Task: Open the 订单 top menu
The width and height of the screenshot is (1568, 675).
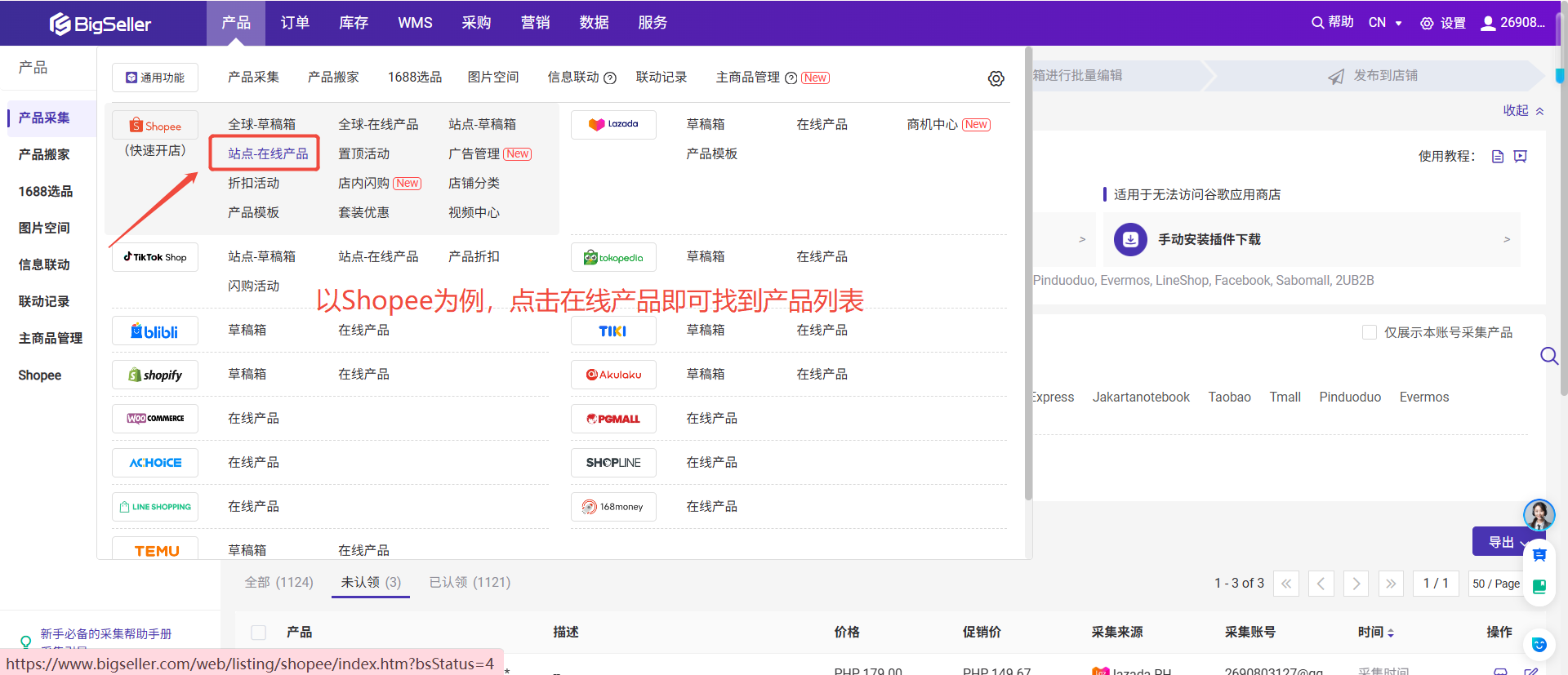Action: [295, 23]
